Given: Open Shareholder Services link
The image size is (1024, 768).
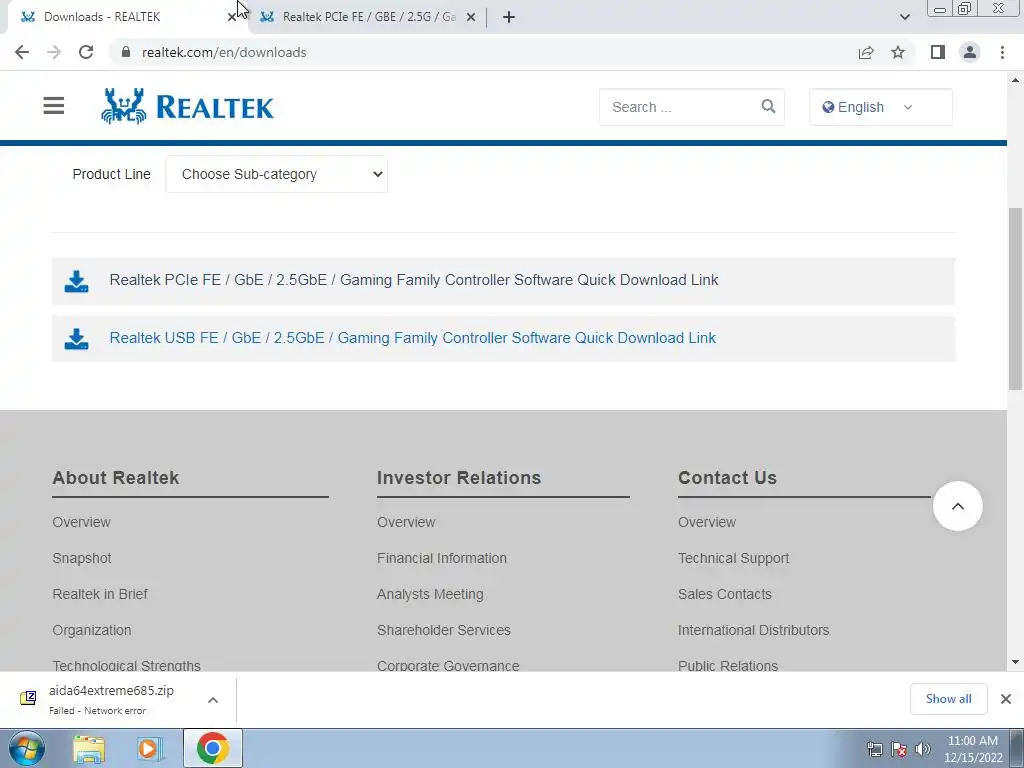Looking at the screenshot, I should pos(443,630).
